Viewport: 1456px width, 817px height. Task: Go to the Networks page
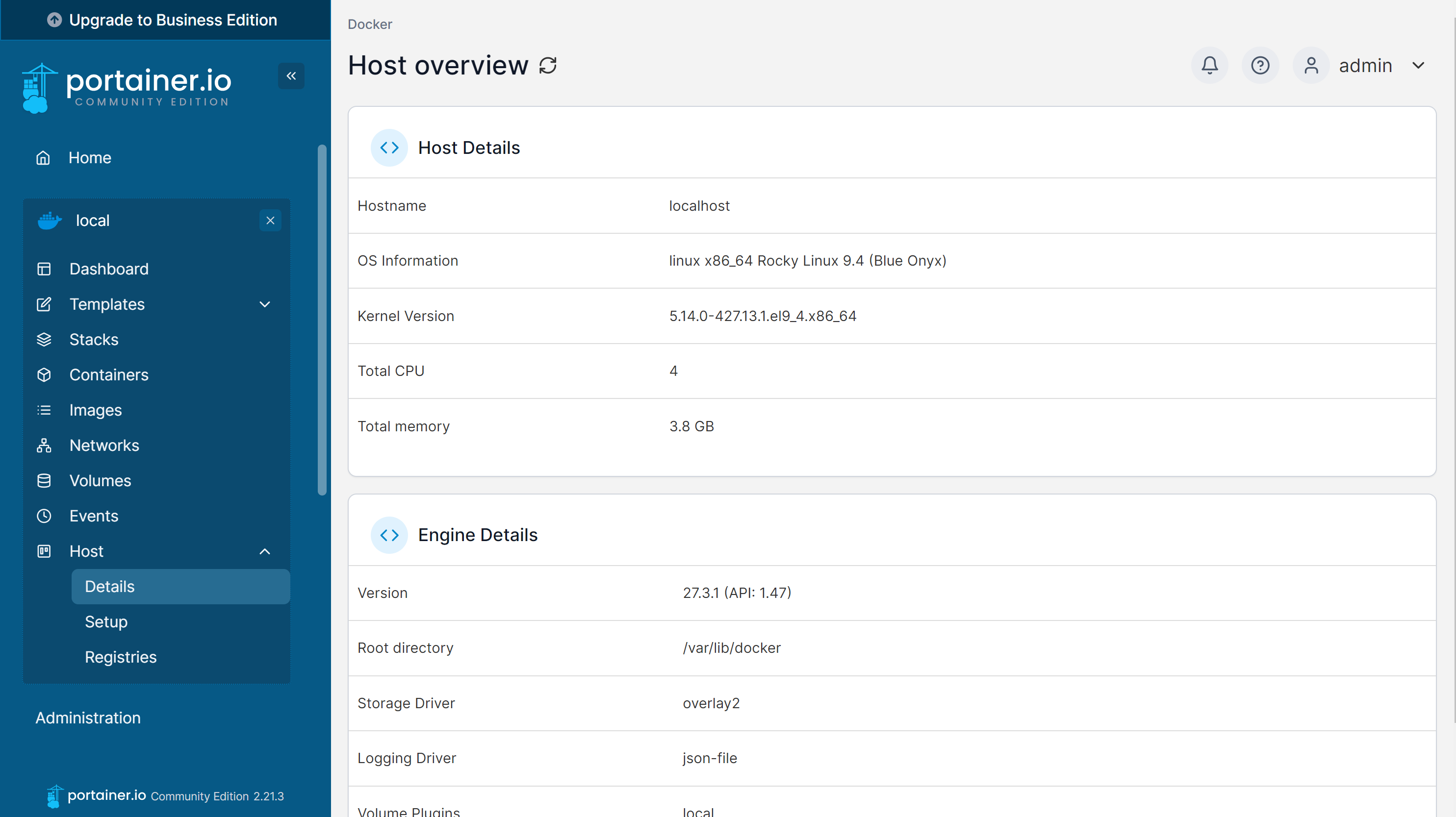tap(104, 445)
